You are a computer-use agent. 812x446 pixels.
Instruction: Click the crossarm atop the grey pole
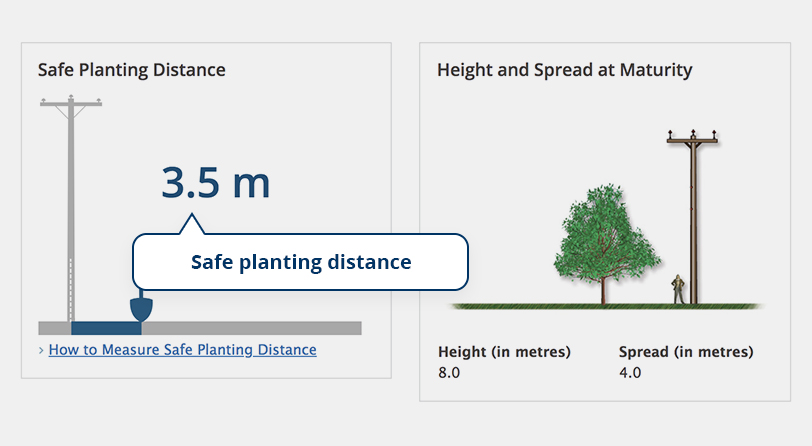pyautogui.click(x=71, y=103)
